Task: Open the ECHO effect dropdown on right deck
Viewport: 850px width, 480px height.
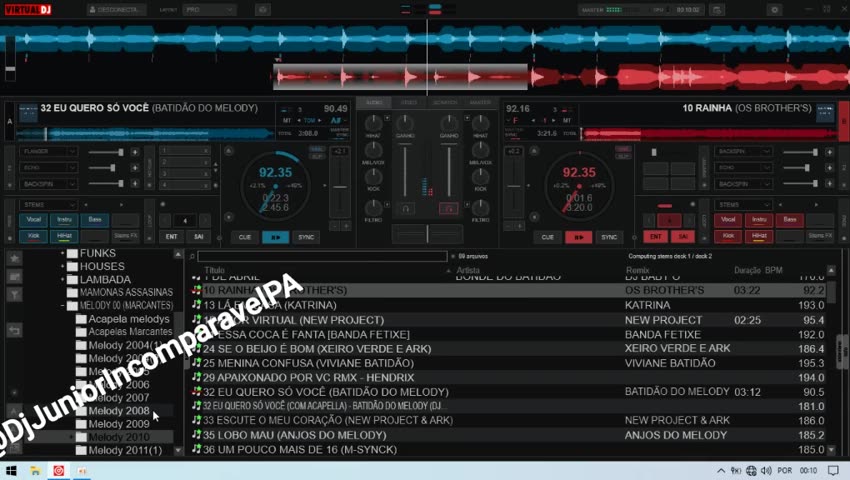Action: point(742,168)
